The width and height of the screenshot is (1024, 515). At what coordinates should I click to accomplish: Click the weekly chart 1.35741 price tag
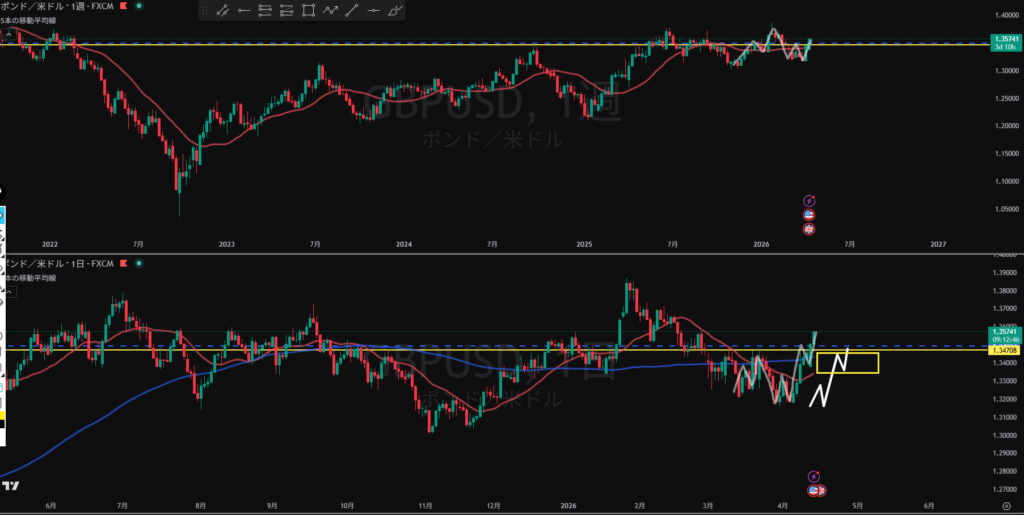1003,42
